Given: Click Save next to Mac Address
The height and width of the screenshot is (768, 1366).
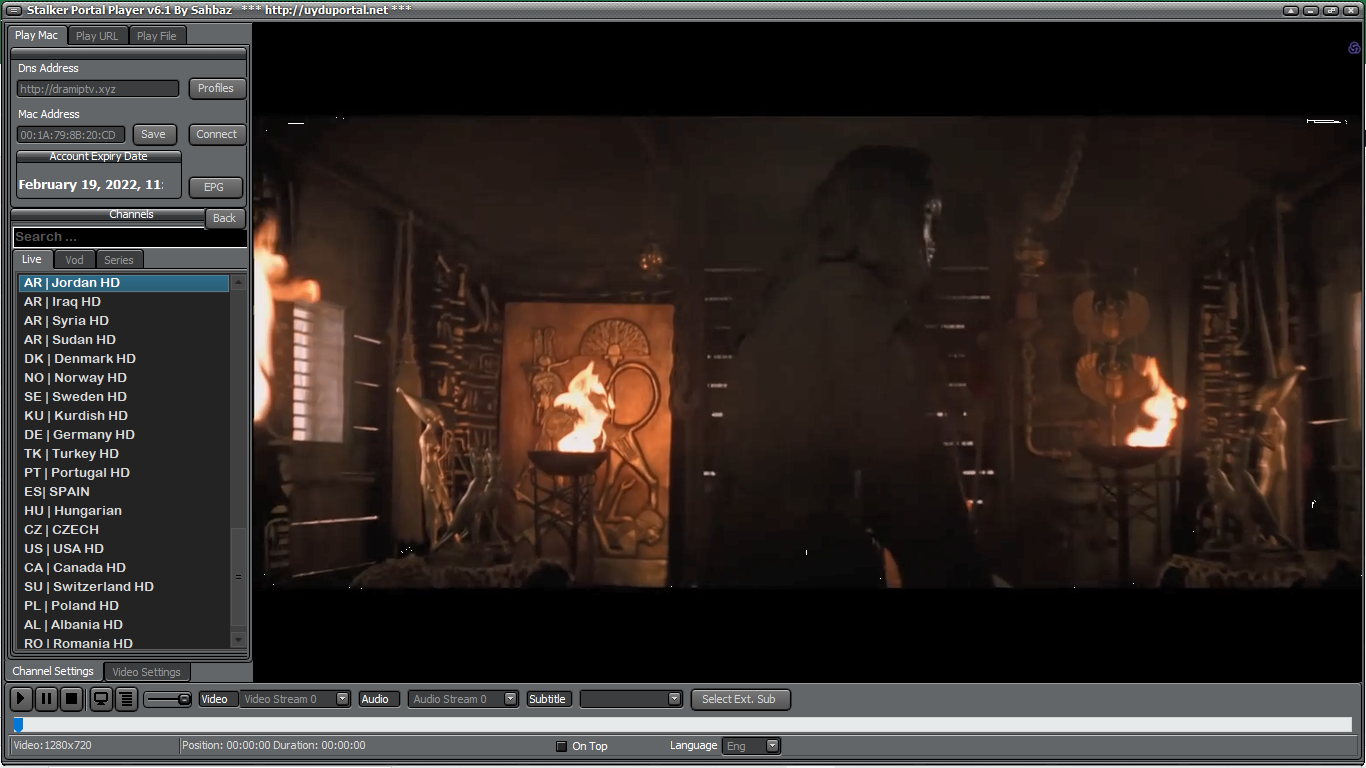Looking at the screenshot, I should [x=154, y=134].
